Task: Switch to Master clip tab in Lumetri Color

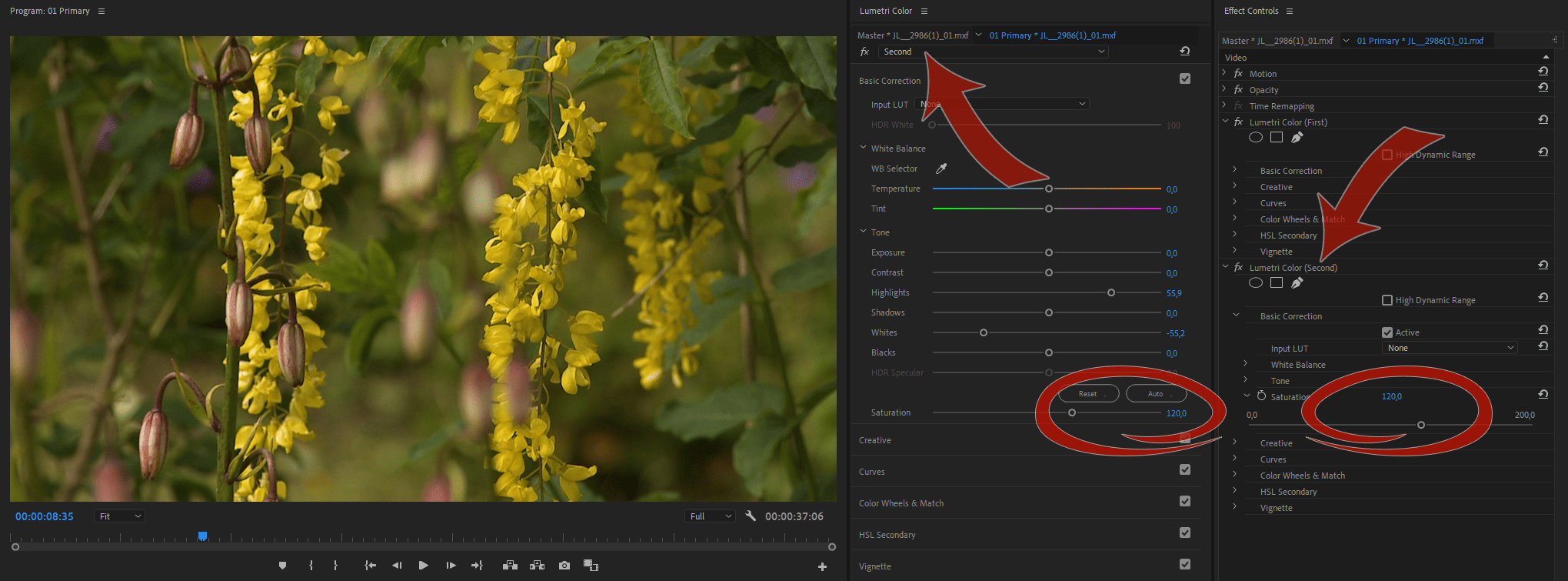Action: click(x=913, y=35)
